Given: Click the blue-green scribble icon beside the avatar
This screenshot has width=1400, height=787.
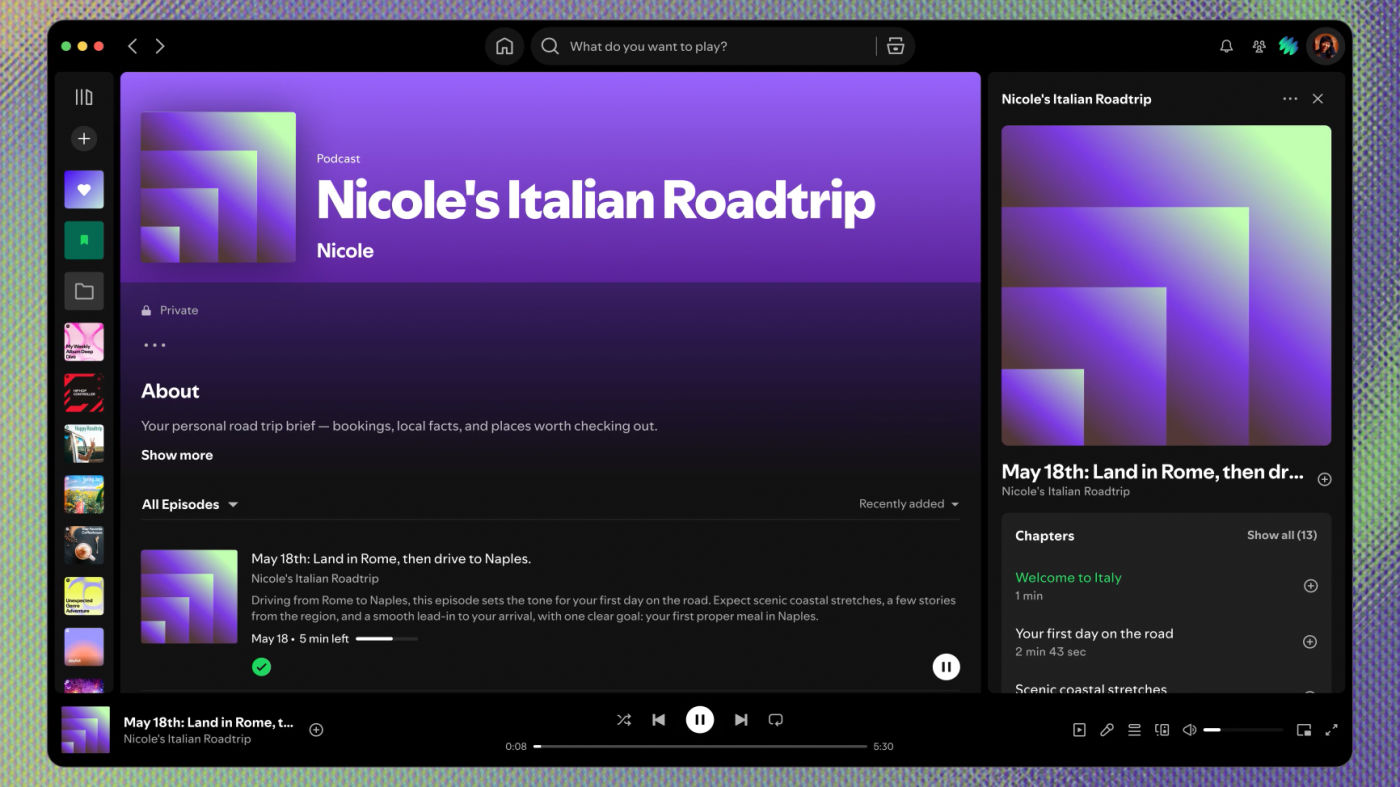Looking at the screenshot, I should [1288, 46].
